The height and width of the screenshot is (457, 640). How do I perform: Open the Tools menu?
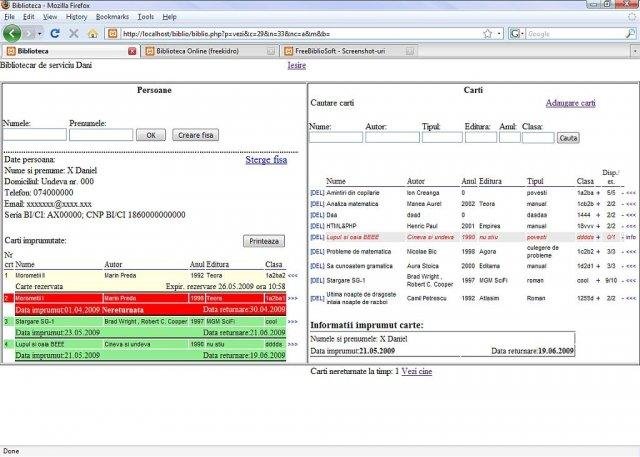146,17
